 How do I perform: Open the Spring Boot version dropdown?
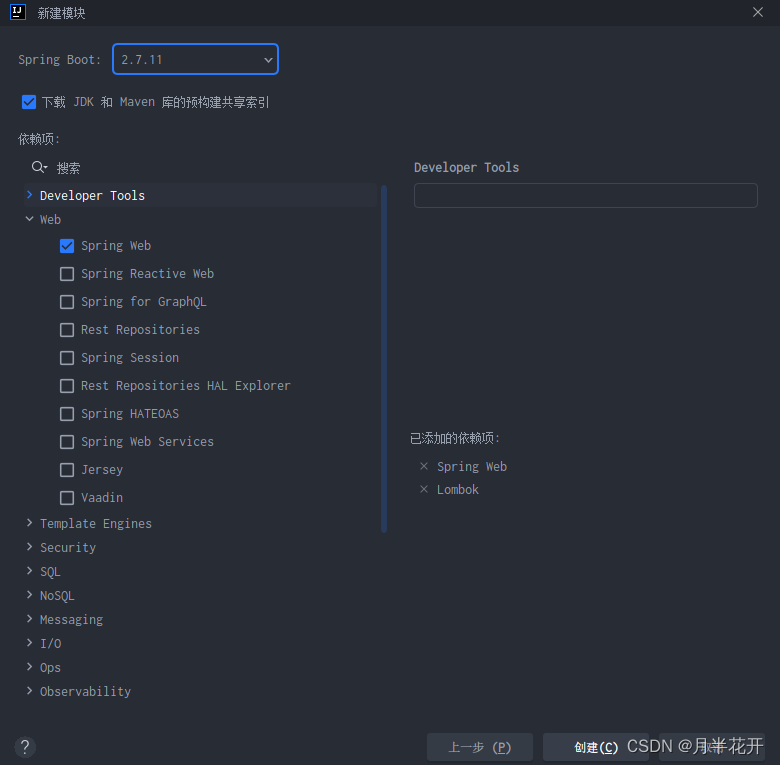point(195,60)
